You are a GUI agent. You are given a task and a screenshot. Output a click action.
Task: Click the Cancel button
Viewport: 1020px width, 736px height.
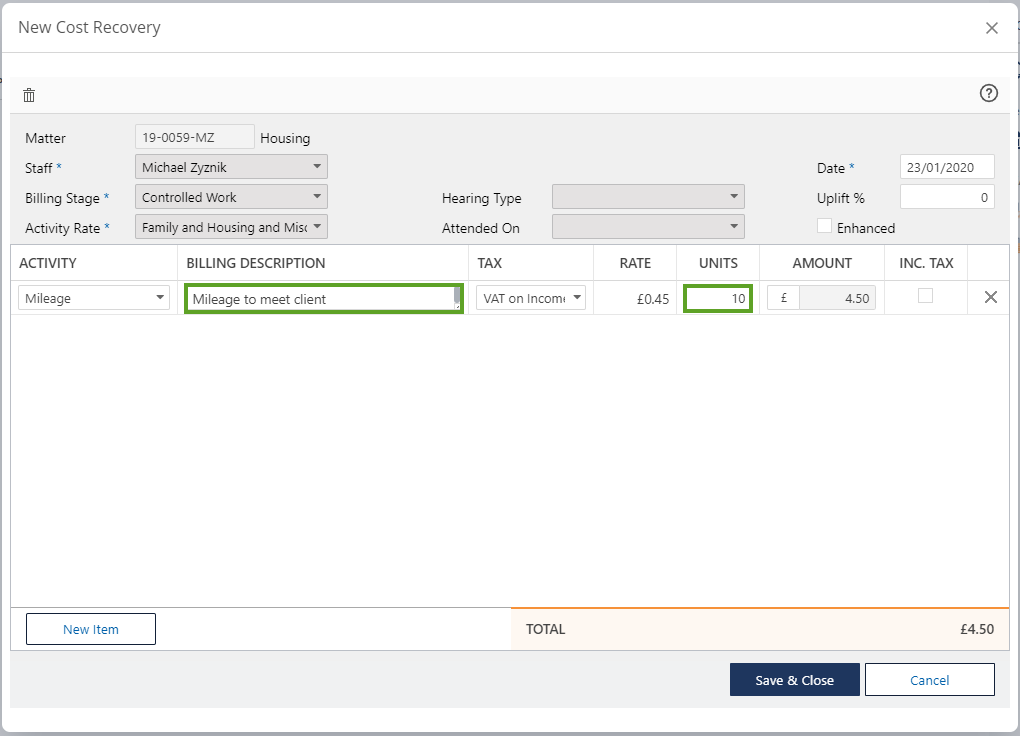[929, 680]
